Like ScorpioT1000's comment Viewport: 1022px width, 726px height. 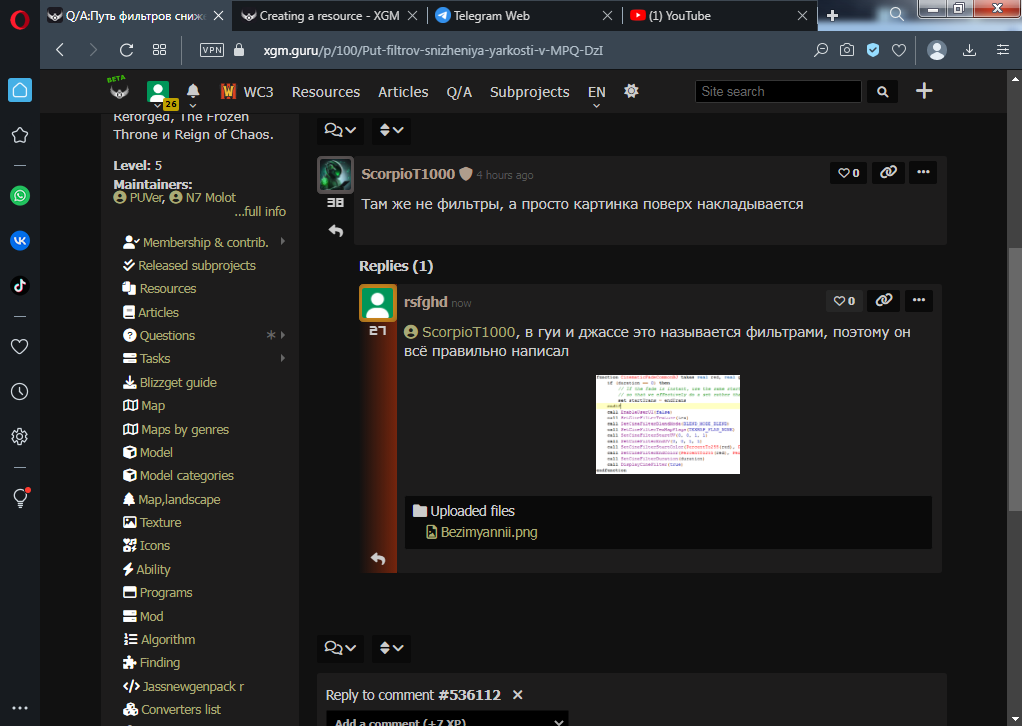(x=849, y=173)
